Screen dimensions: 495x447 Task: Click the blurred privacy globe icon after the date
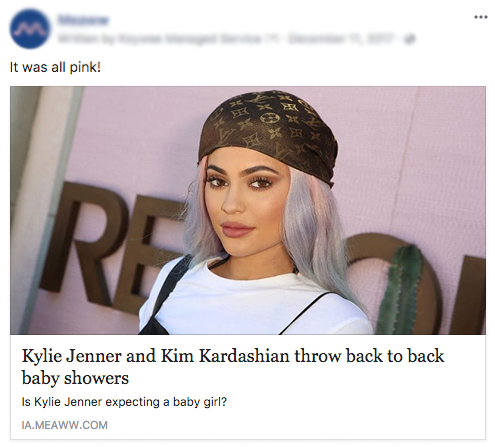pos(411,39)
